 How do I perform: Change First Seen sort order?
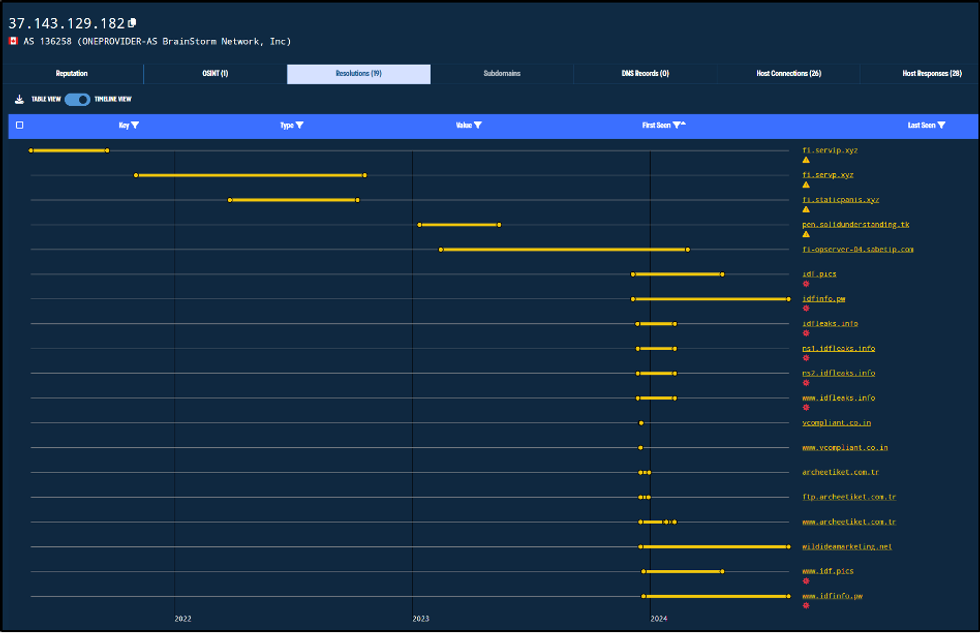[x=684, y=123]
